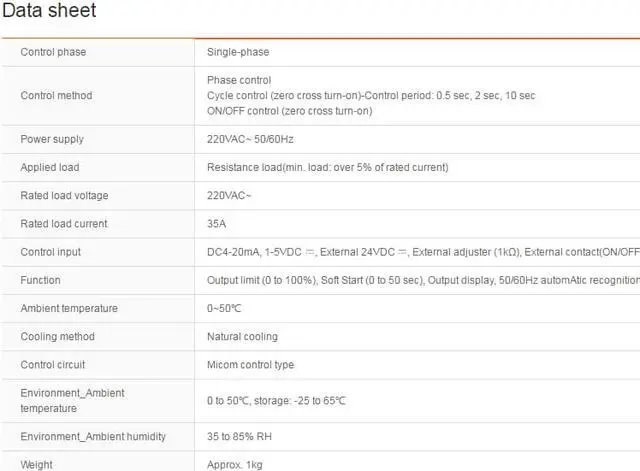
Task: Select the "Power supply" row label
Action: (52, 139)
